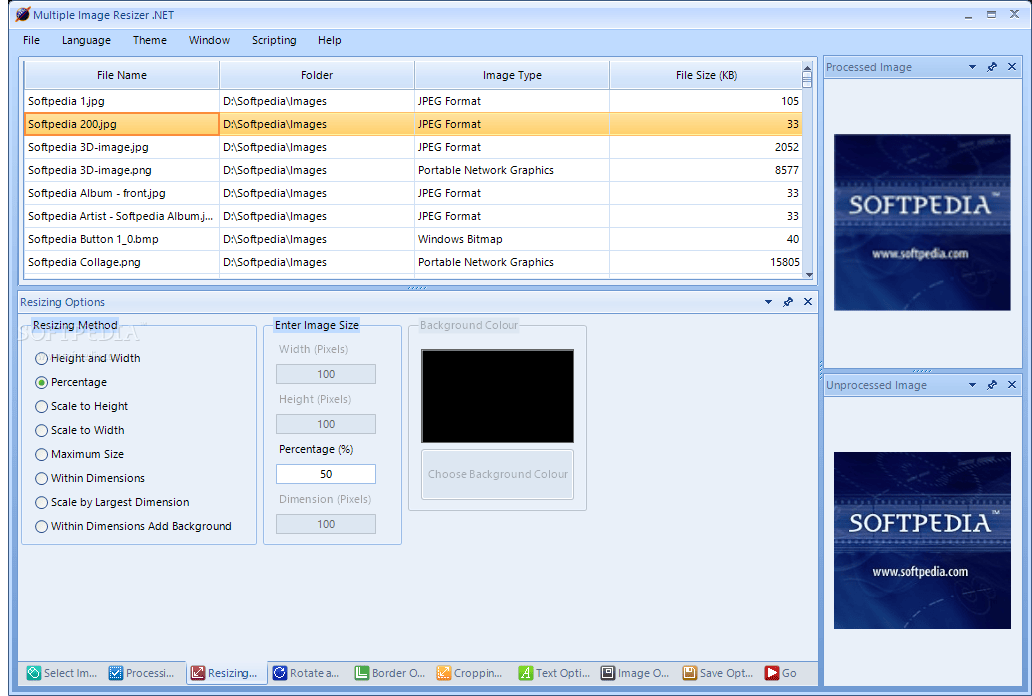This screenshot has width=1032, height=696.
Task: Select the Height and Width radio button
Action: [x=41, y=358]
